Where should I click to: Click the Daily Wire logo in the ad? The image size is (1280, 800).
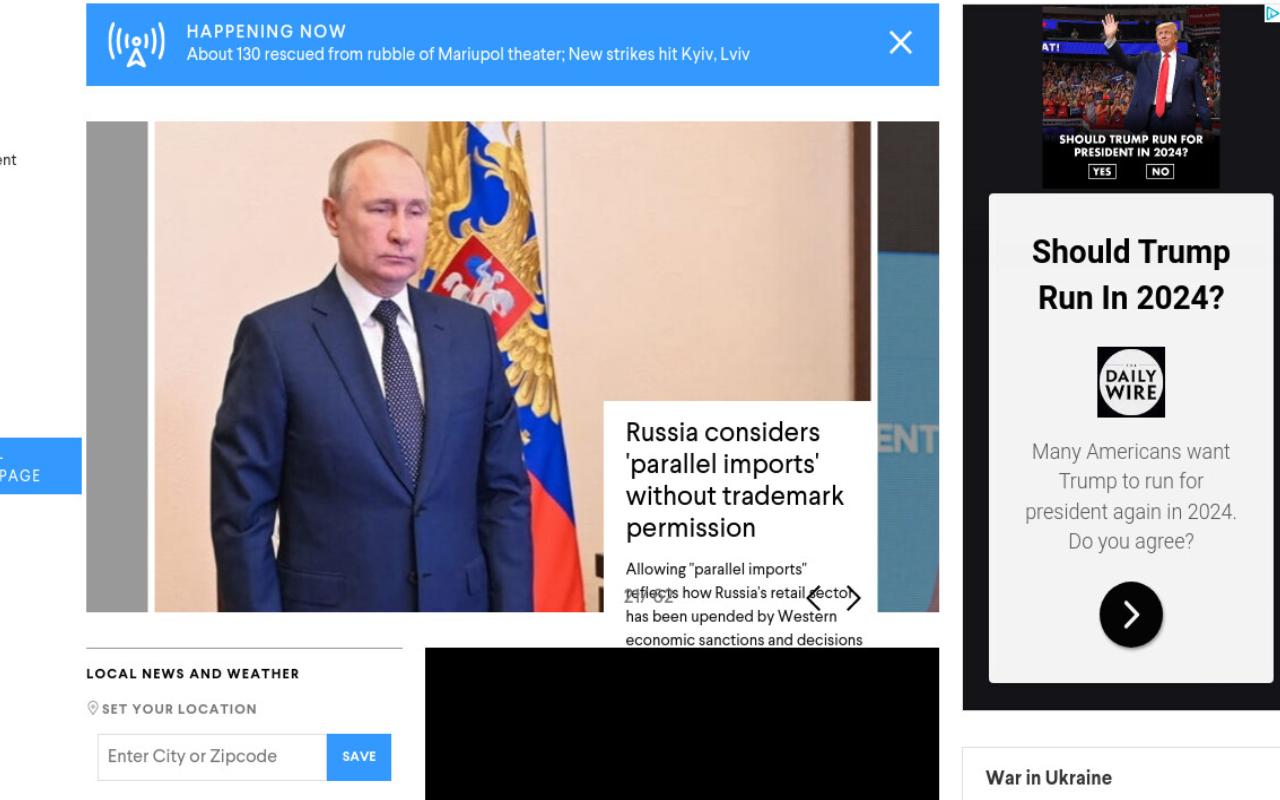(1131, 382)
